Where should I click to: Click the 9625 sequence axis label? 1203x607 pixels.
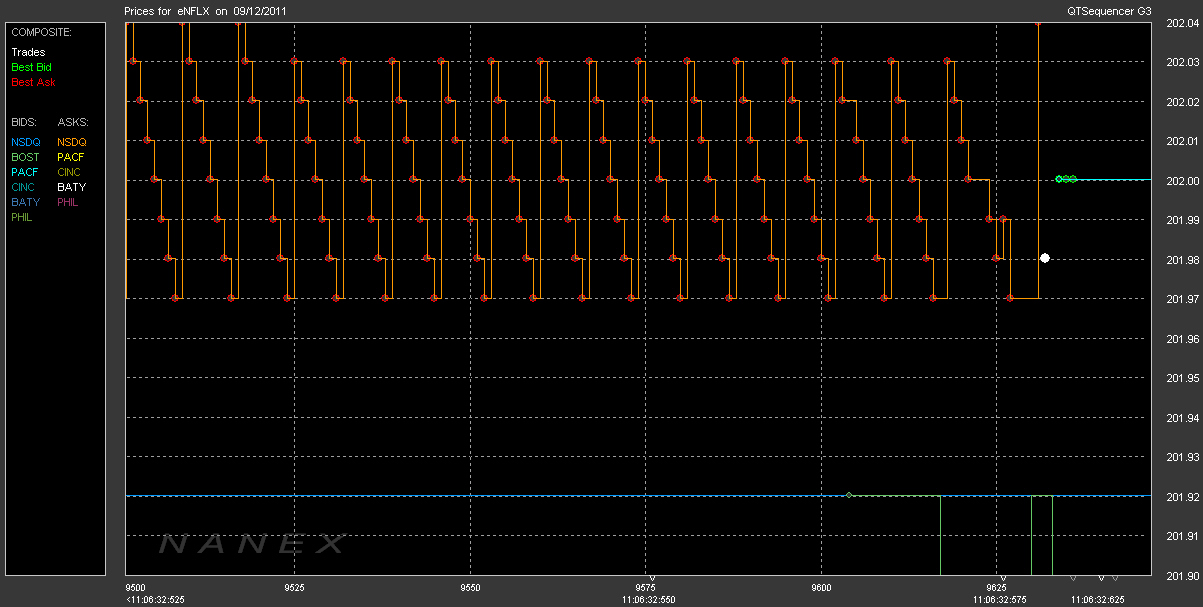click(996, 587)
